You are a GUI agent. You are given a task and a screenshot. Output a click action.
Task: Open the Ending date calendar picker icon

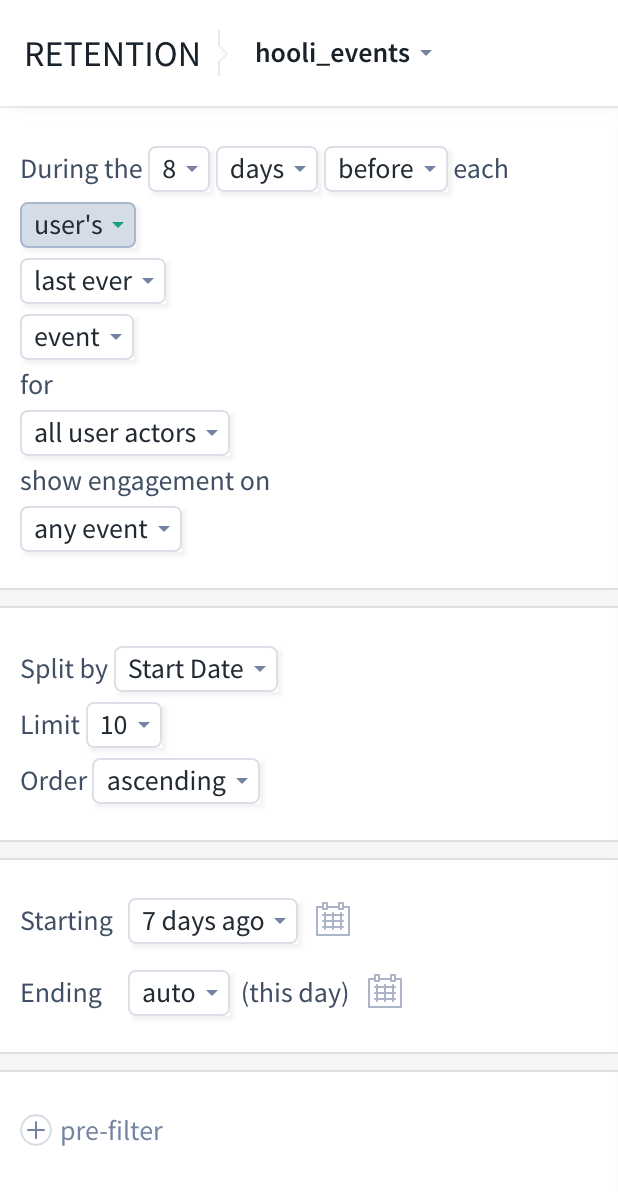(x=385, y=991)
